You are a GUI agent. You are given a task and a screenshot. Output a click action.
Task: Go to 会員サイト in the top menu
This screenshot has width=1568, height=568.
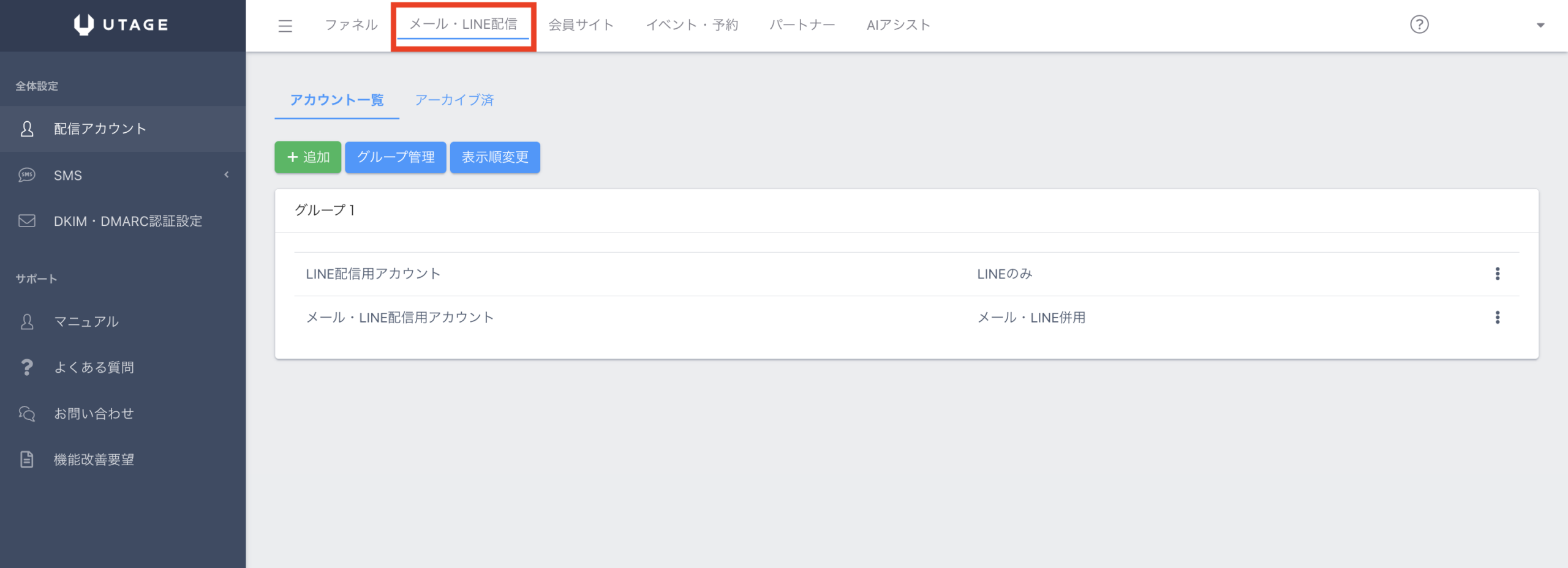pyautogui.click(x=581, y=25)
